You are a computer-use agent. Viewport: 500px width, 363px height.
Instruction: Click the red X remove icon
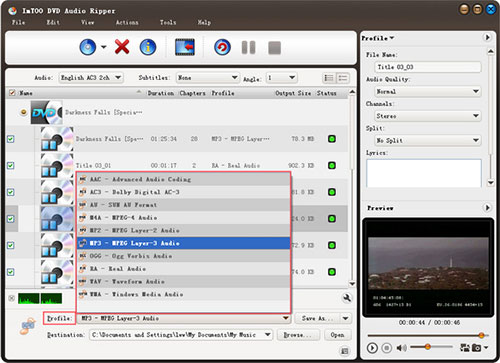pos(122,47)
